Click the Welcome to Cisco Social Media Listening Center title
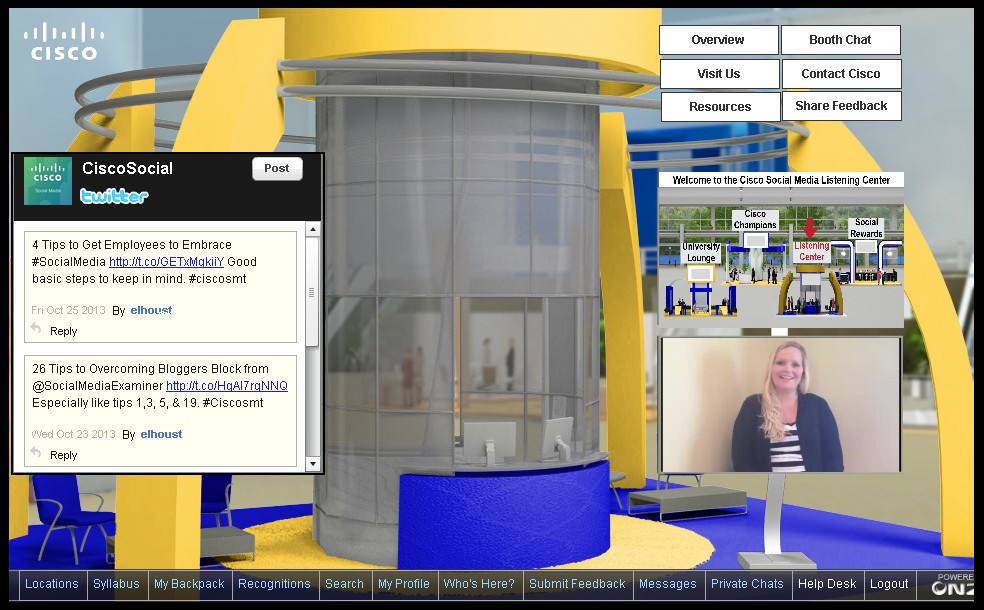Viewport: 984px width, 610px height. [781, 180]
